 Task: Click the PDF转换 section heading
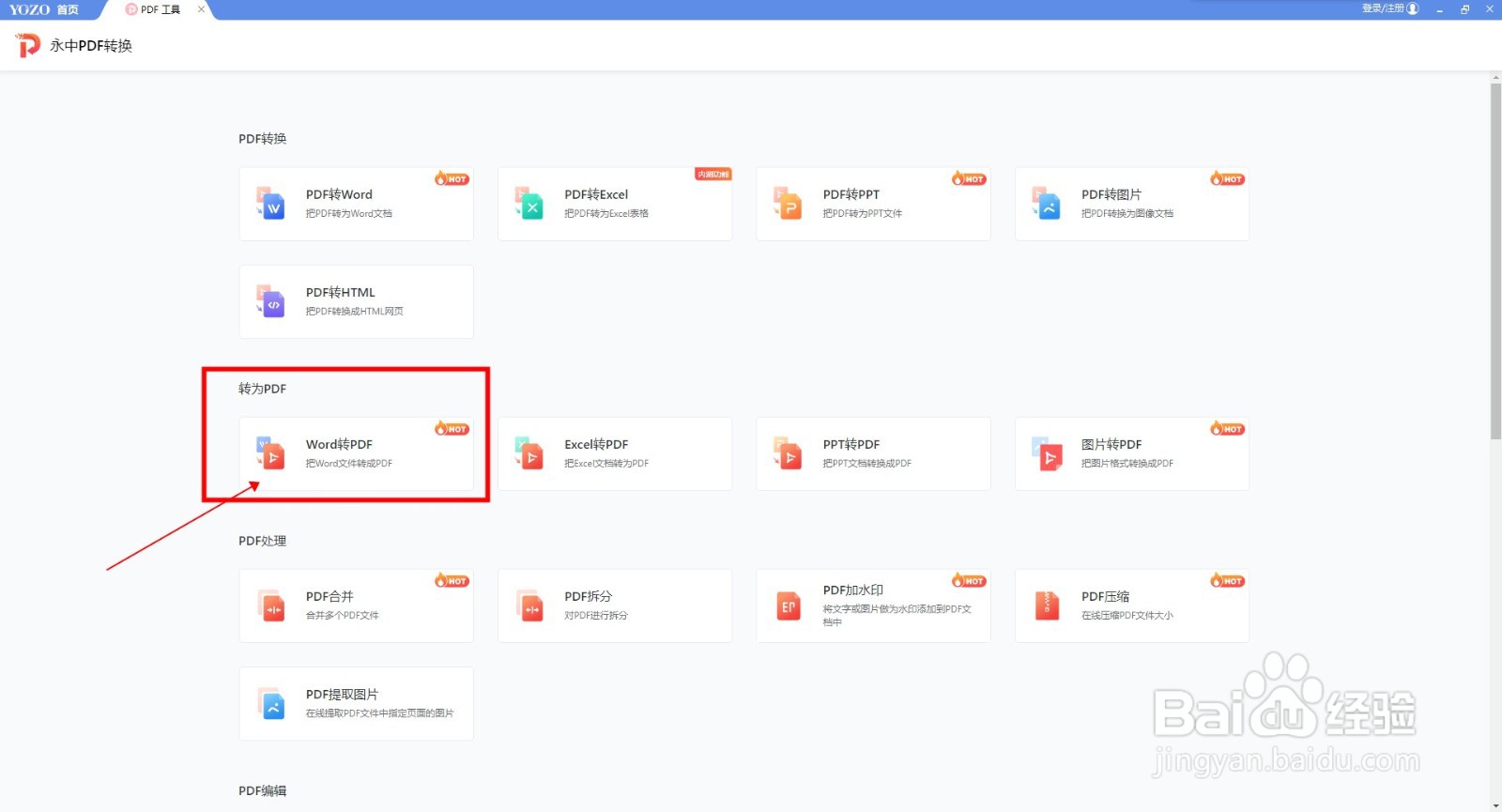click(262, 138)
